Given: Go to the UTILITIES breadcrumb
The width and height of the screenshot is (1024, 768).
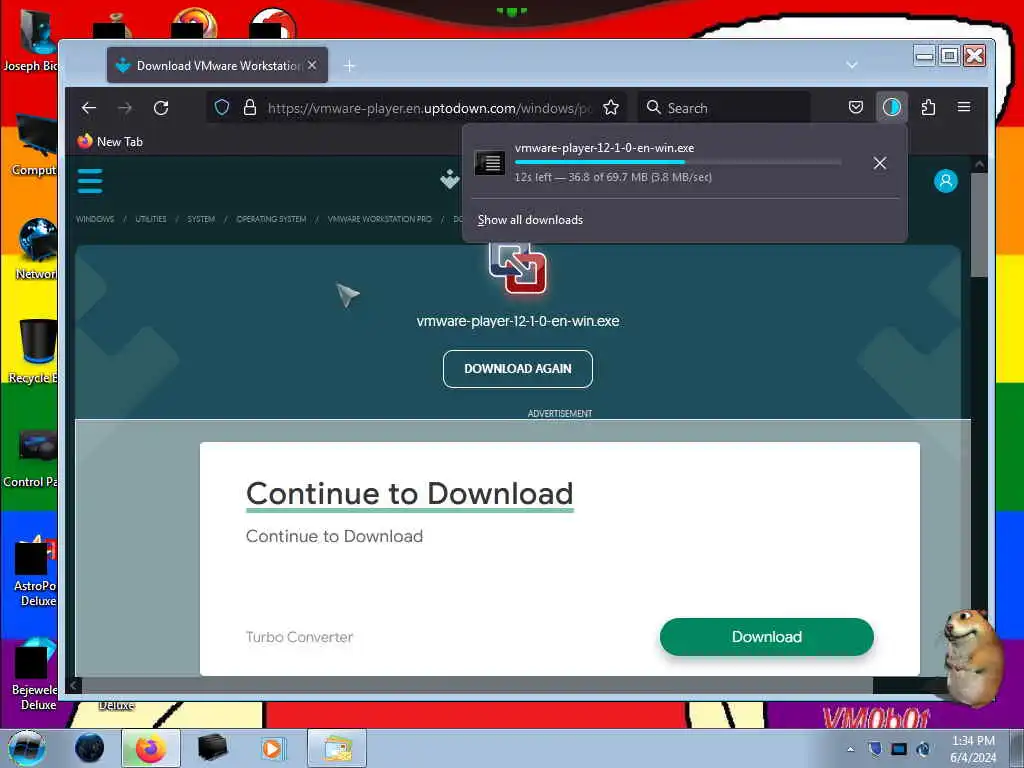Looking at the screenshot, I should coord(151,219).
